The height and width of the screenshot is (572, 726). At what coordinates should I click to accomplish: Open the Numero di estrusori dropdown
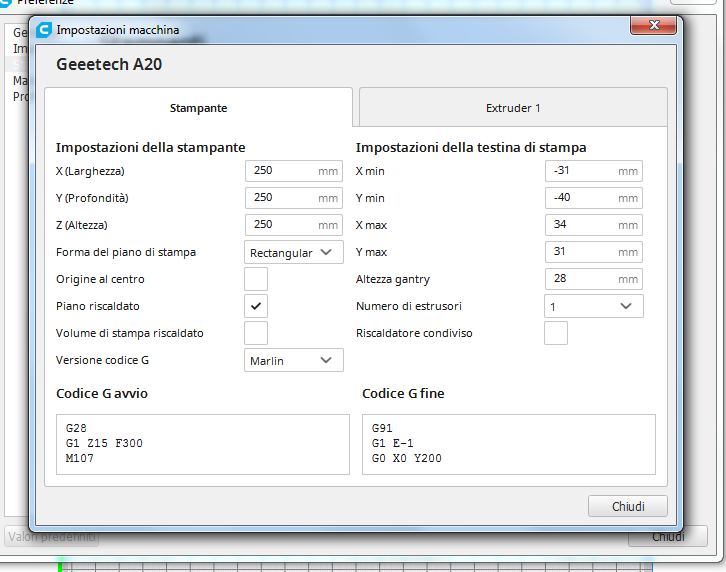[x=594, y=306]
